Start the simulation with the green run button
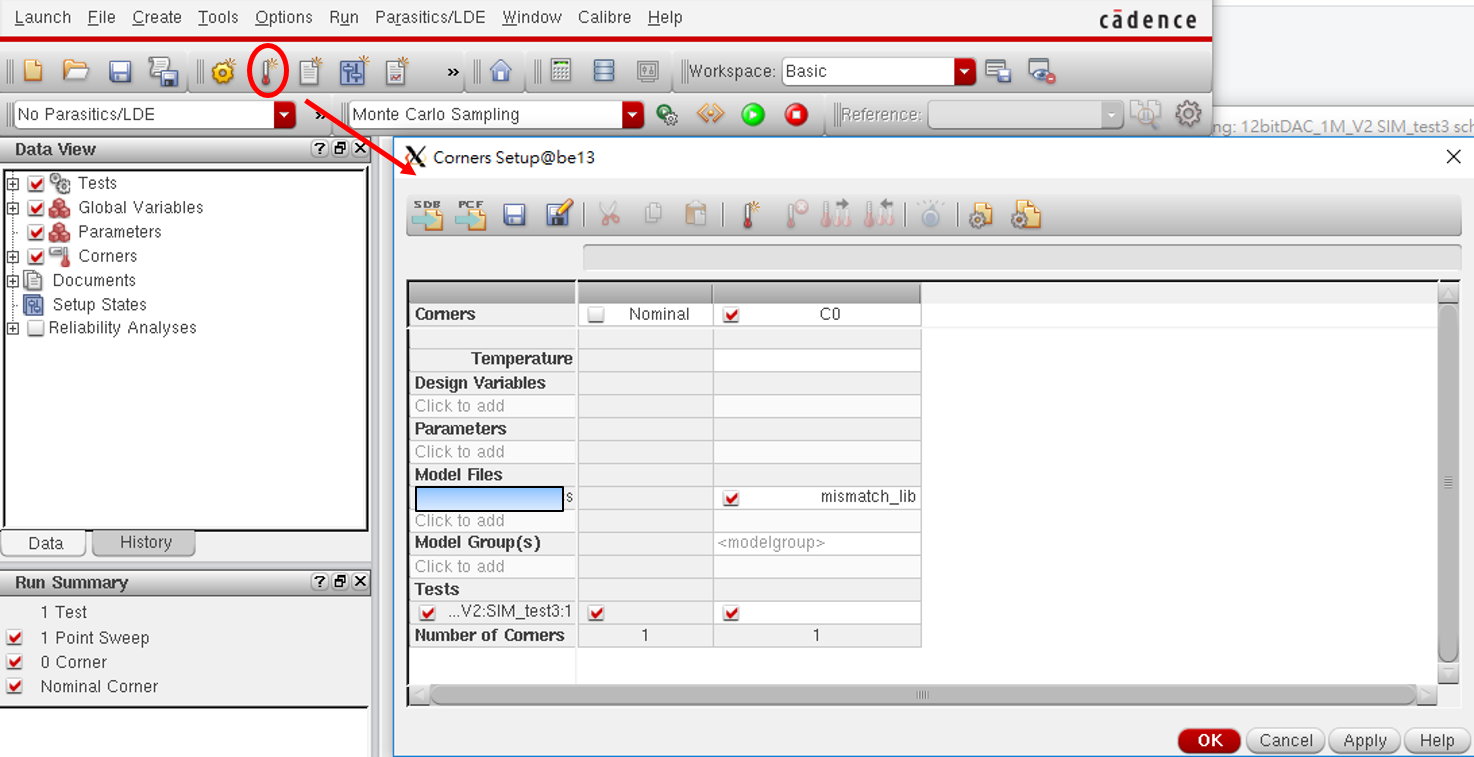The height and width of the screenshot is (757, 1474). [x=753, y=115]
